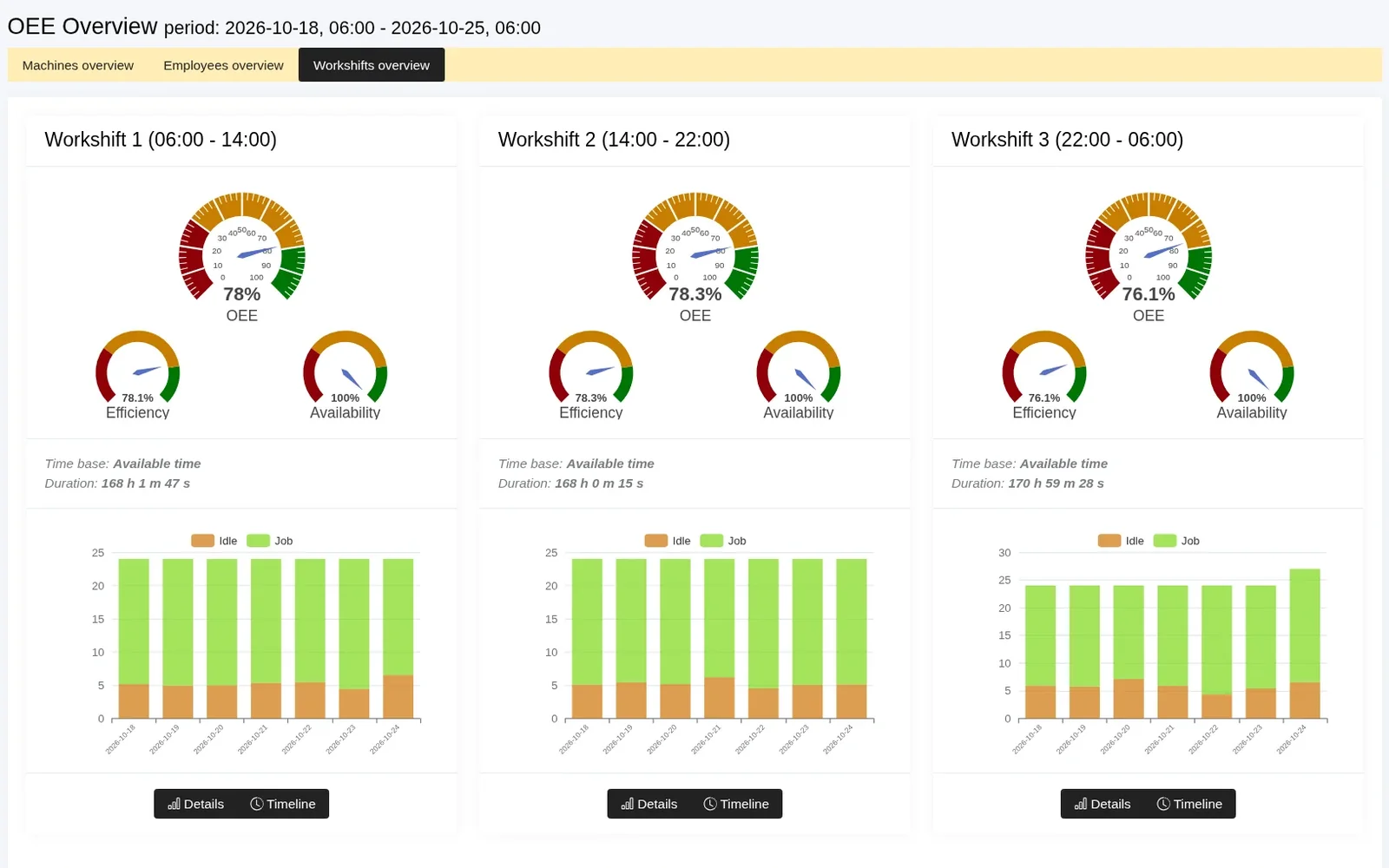This screenshot has height=868, width=1389.
Task: Toggle Idle legend swatch in Workshift 2 chart
Action: [655, 541]
